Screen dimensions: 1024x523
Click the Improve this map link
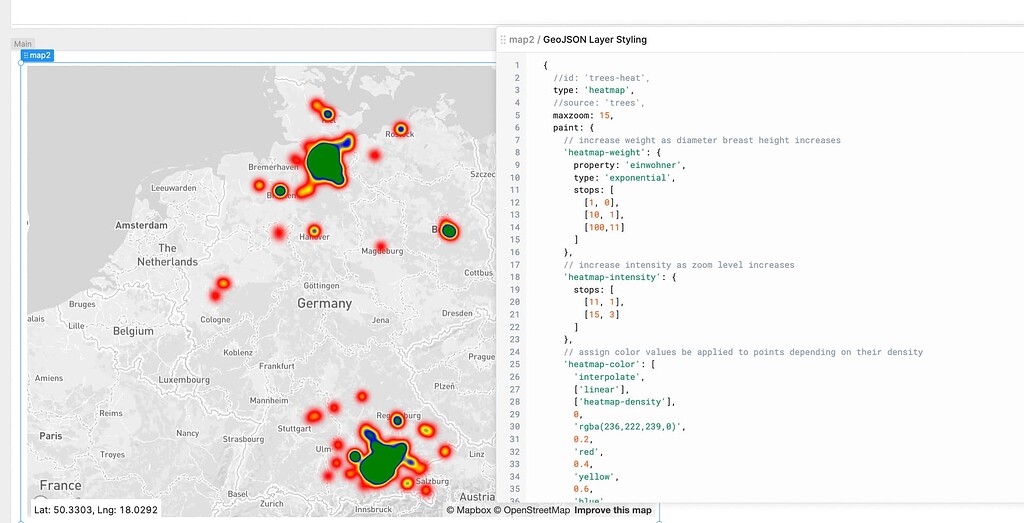coord(613,510)
